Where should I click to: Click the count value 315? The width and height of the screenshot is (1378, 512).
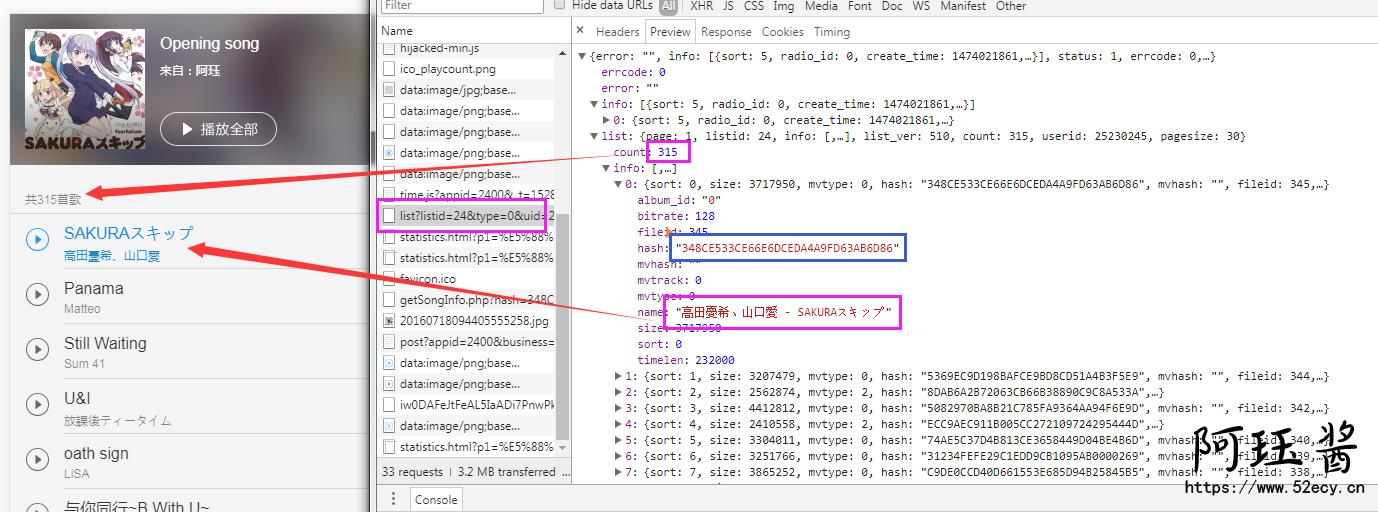667,153
